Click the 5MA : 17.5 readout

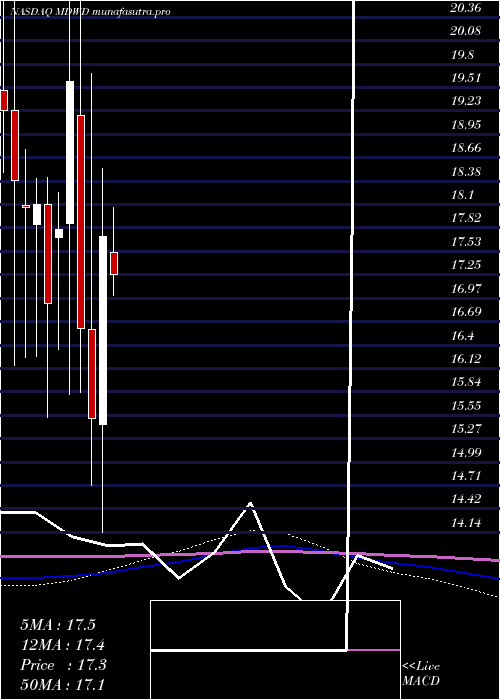[x=58, y=625]
